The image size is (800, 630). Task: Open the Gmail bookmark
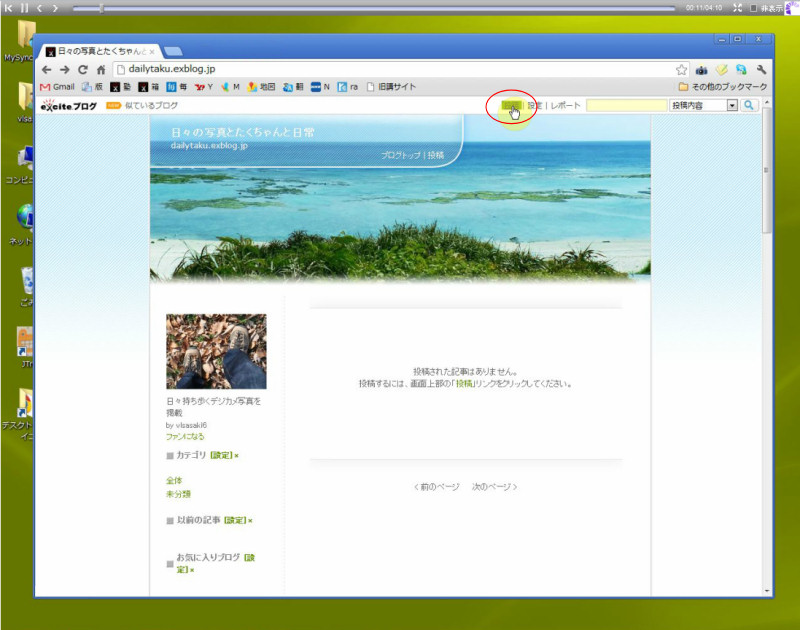pos(57,87)
